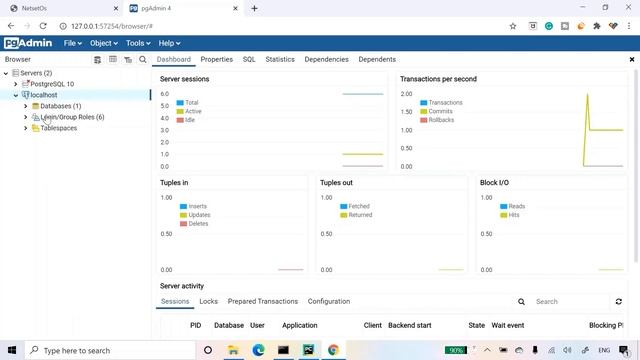Click the Commits legend swatch
This screenshot has width=640, height=360.
[x=424, y=111]
